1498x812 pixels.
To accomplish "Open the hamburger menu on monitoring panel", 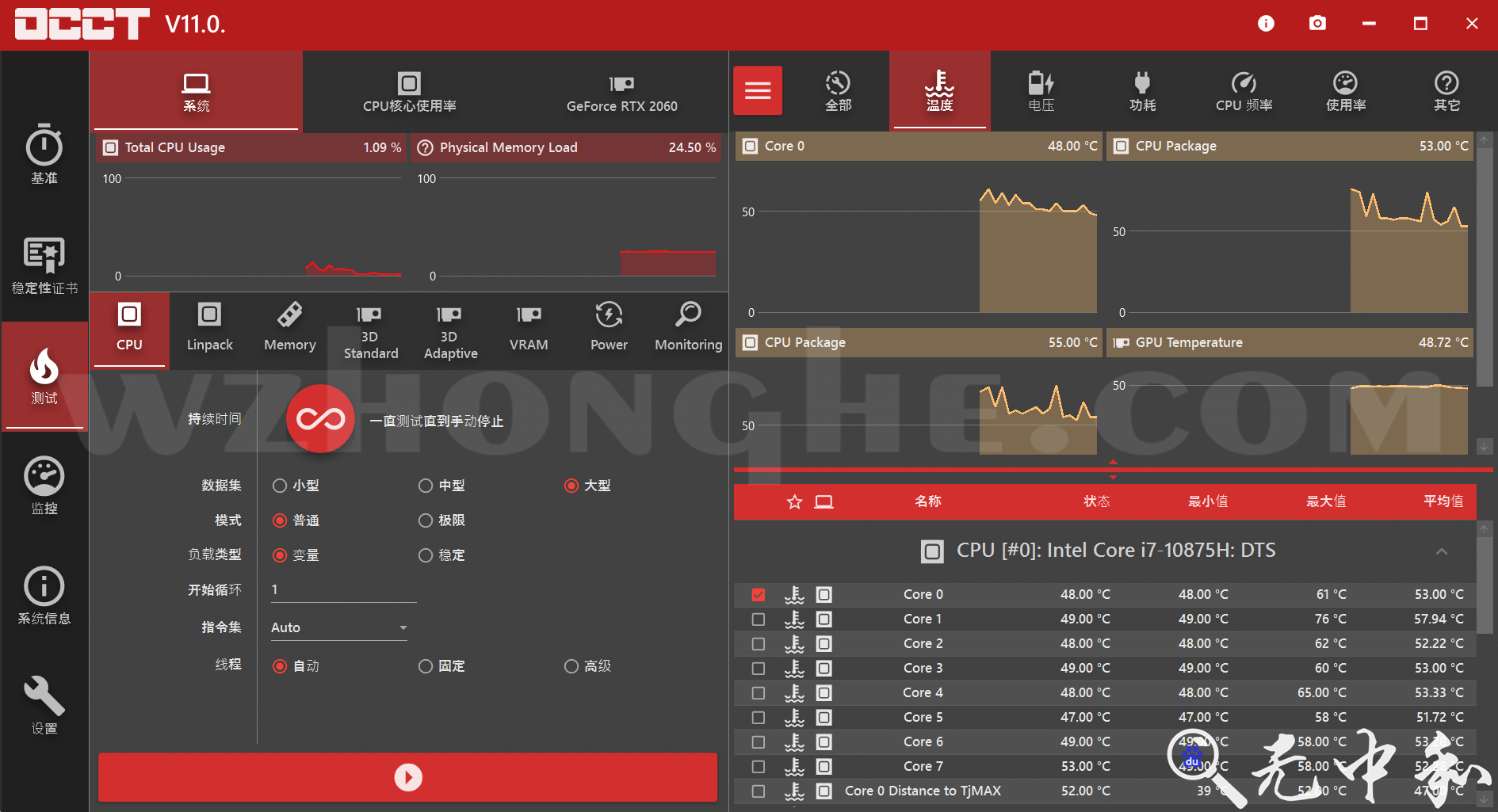I will point(757,90).
